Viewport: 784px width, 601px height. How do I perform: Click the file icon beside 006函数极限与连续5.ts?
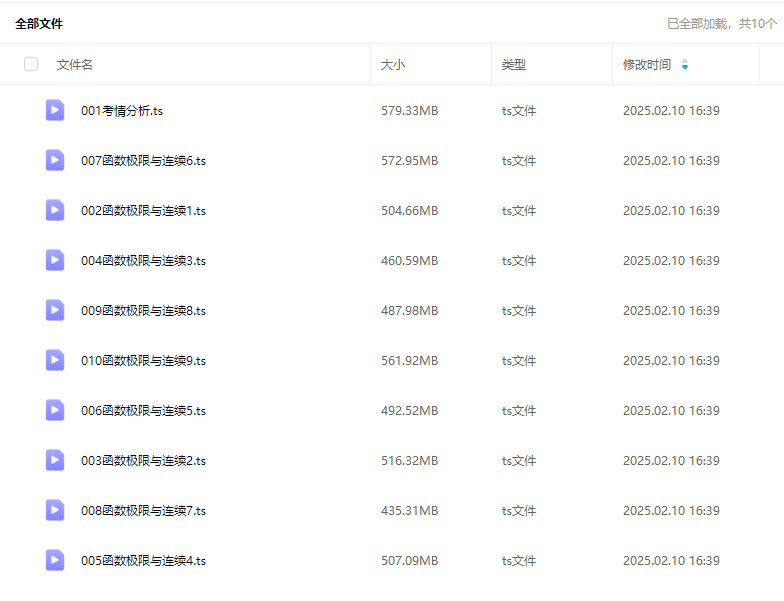pyautogui.click(x=55, y=410)
